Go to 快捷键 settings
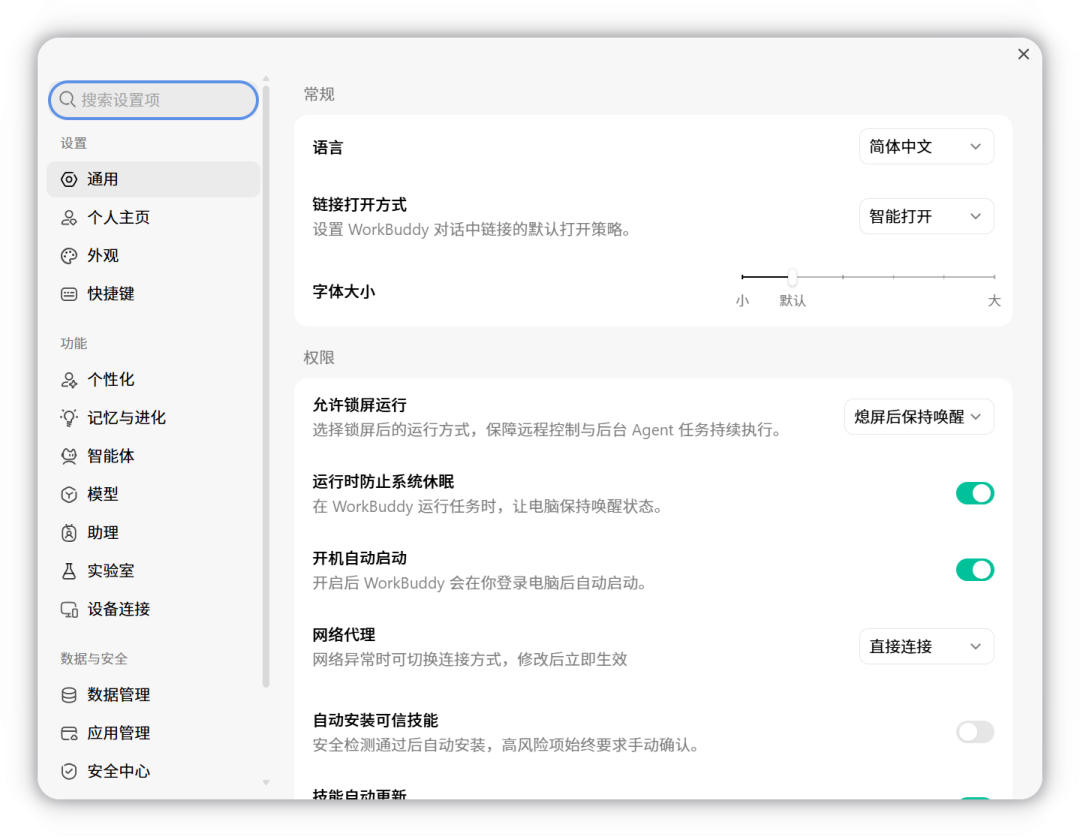Viewport: 1080px width, 837px height. pyautogui.click(x=154, y=294)
